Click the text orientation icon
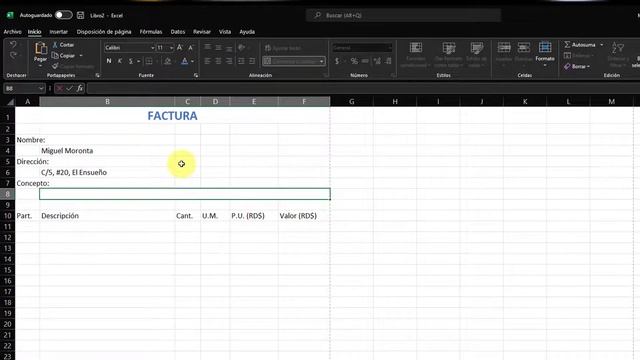 tap(242, 47)
